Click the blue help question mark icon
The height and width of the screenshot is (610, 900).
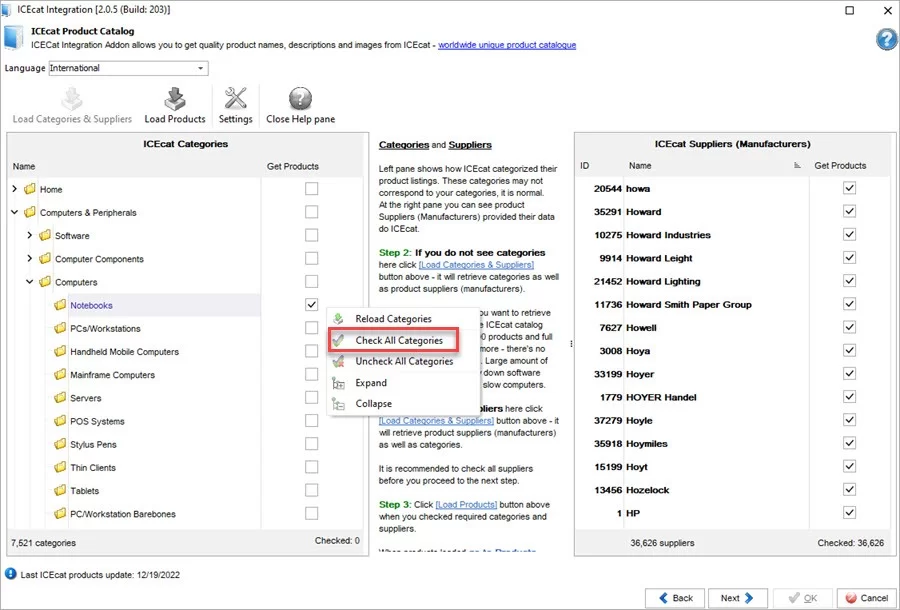tap(885, 39)
